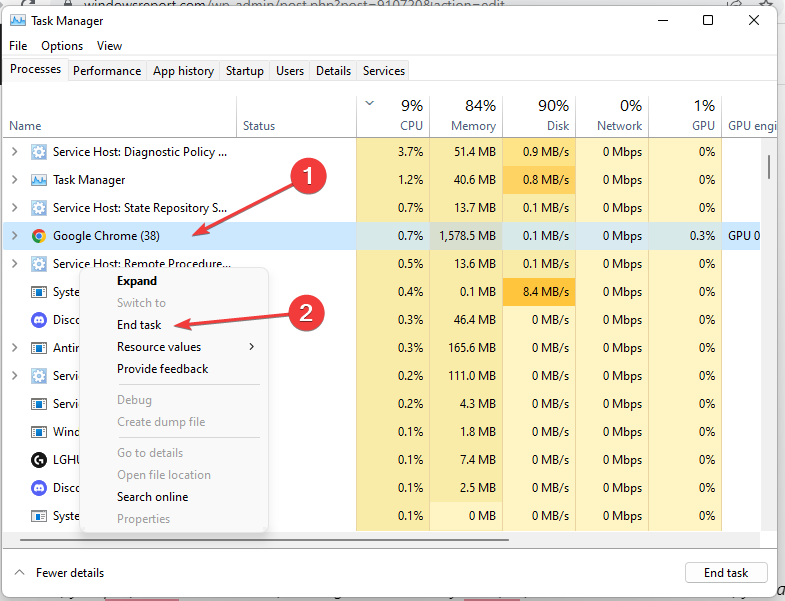Choose End task from context menu

pyautogui.click(x=139, y=325)
